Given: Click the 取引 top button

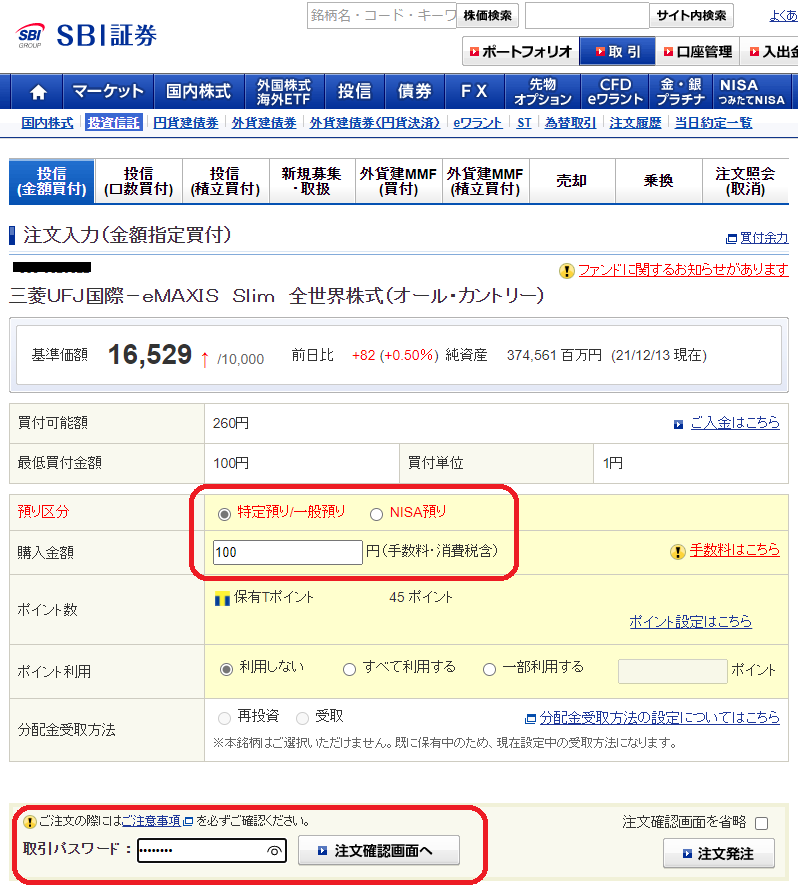Looking at the screenshot, I should click(617, 52).
